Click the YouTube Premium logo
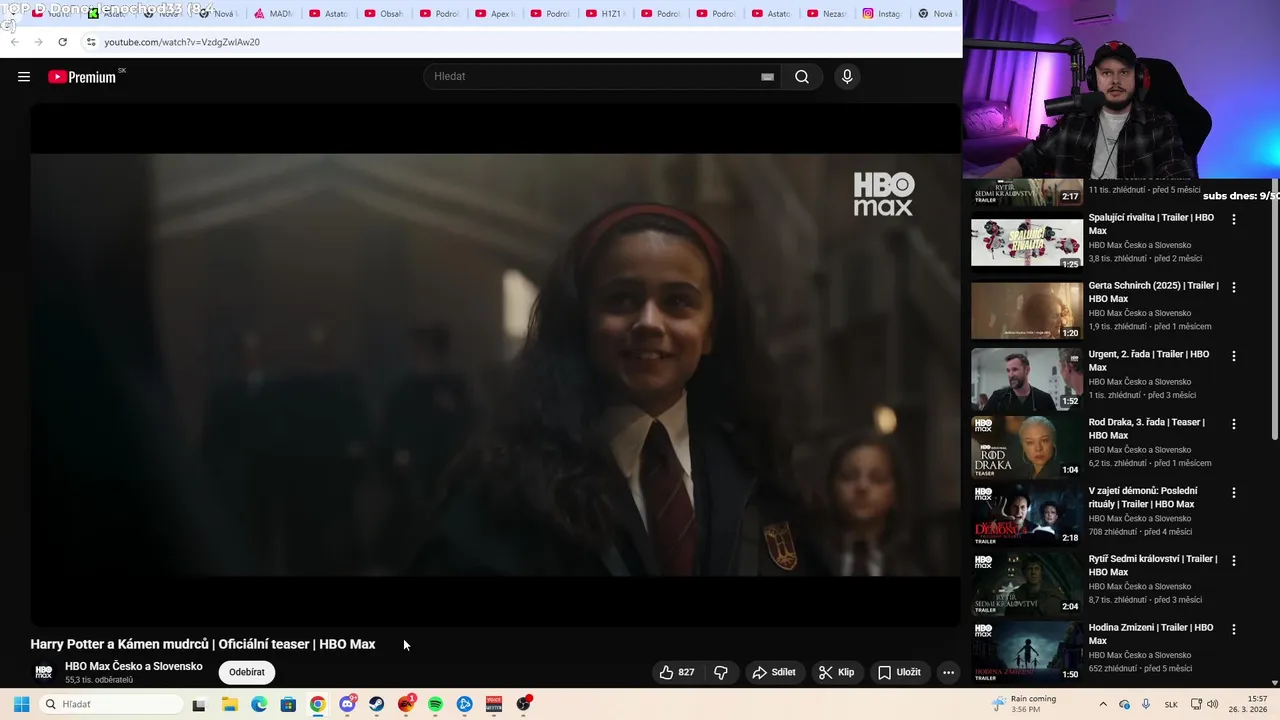Screen dimensions: 1280x720 pyautogui.click(x=82, y=77)
